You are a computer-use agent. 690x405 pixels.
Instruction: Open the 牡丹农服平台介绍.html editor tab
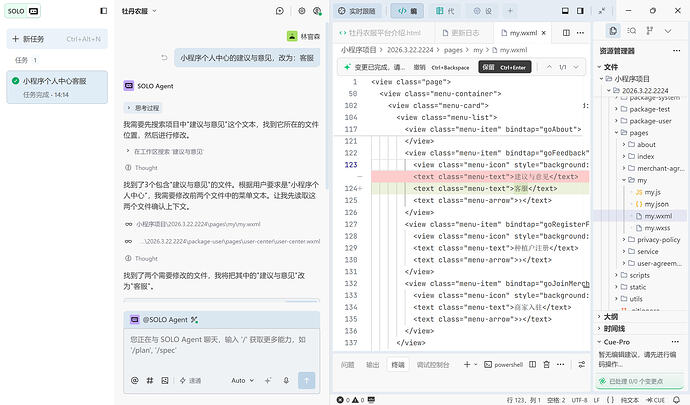click(x=380, y=33)
